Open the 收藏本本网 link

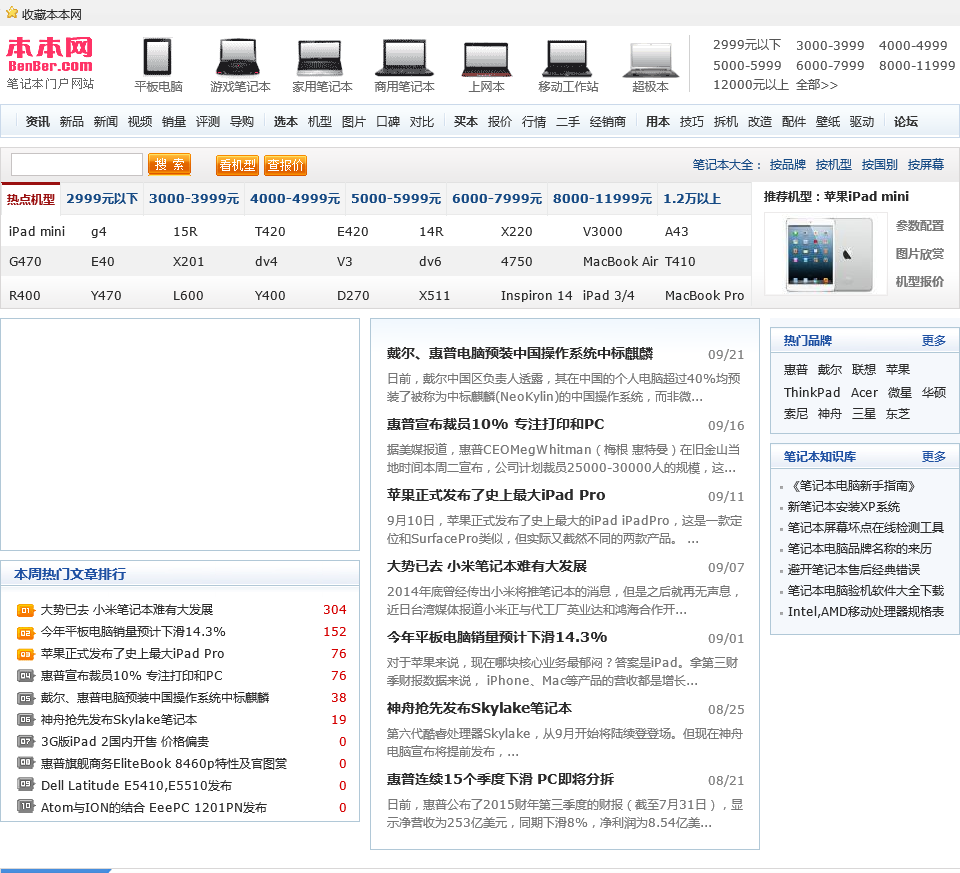51,14
